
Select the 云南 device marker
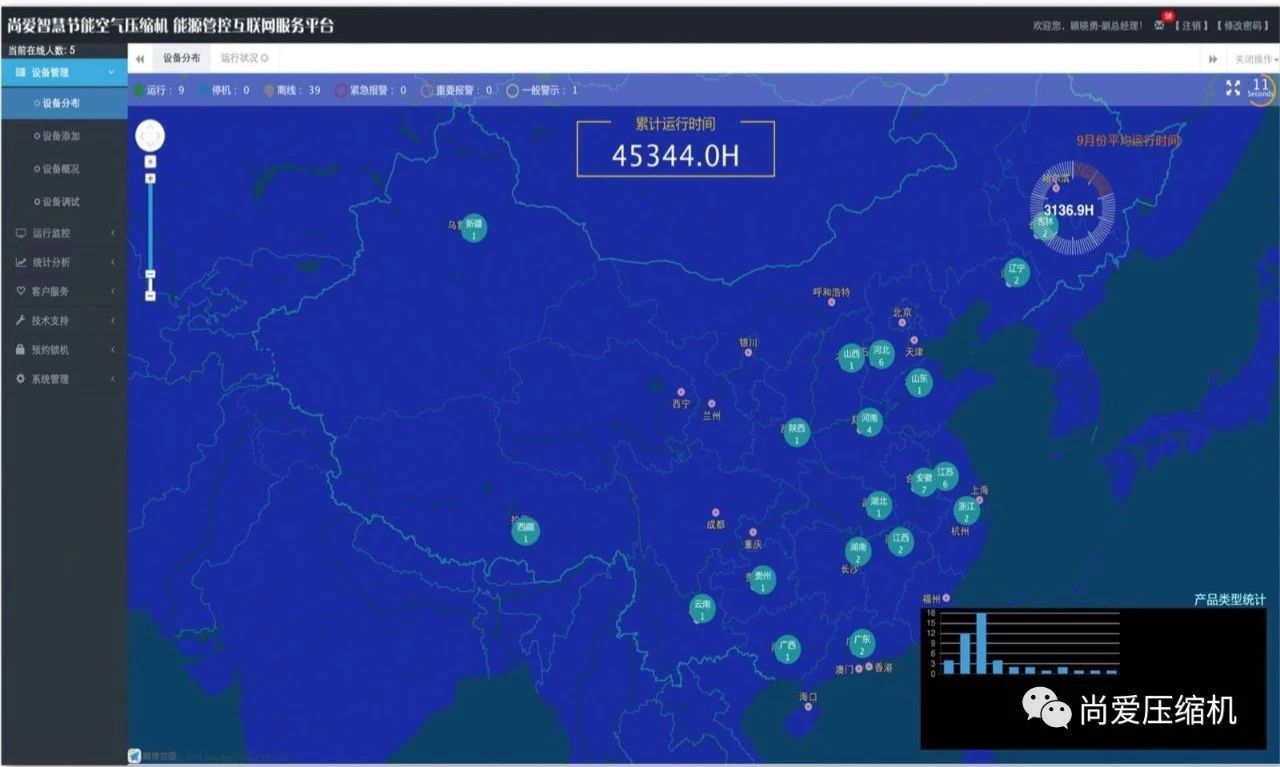[702, 609]
